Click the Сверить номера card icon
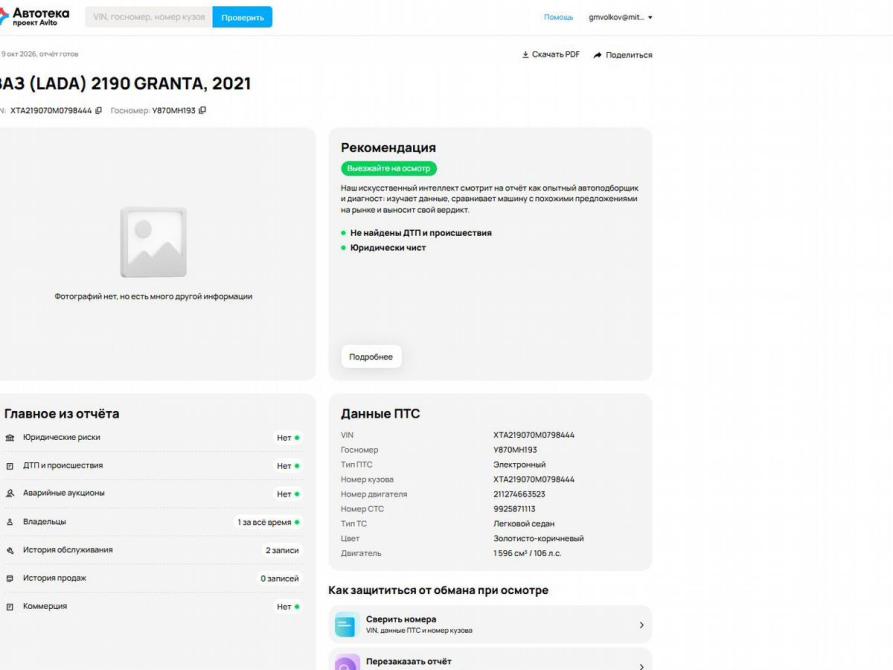Viewport: 893px width, 670px height. tap(346, 625)
